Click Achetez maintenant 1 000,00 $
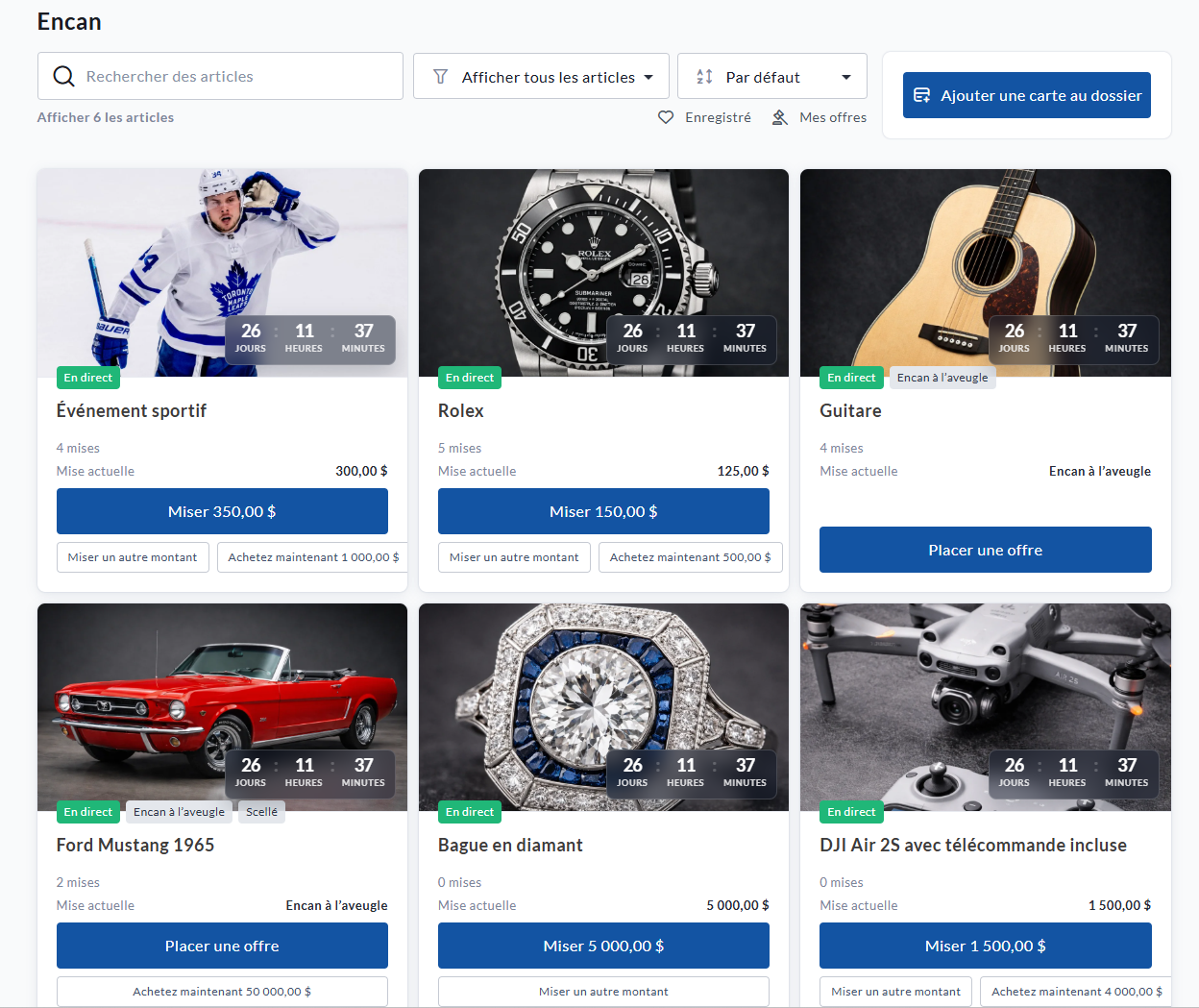1199x1008 pixels. point(312,557)
